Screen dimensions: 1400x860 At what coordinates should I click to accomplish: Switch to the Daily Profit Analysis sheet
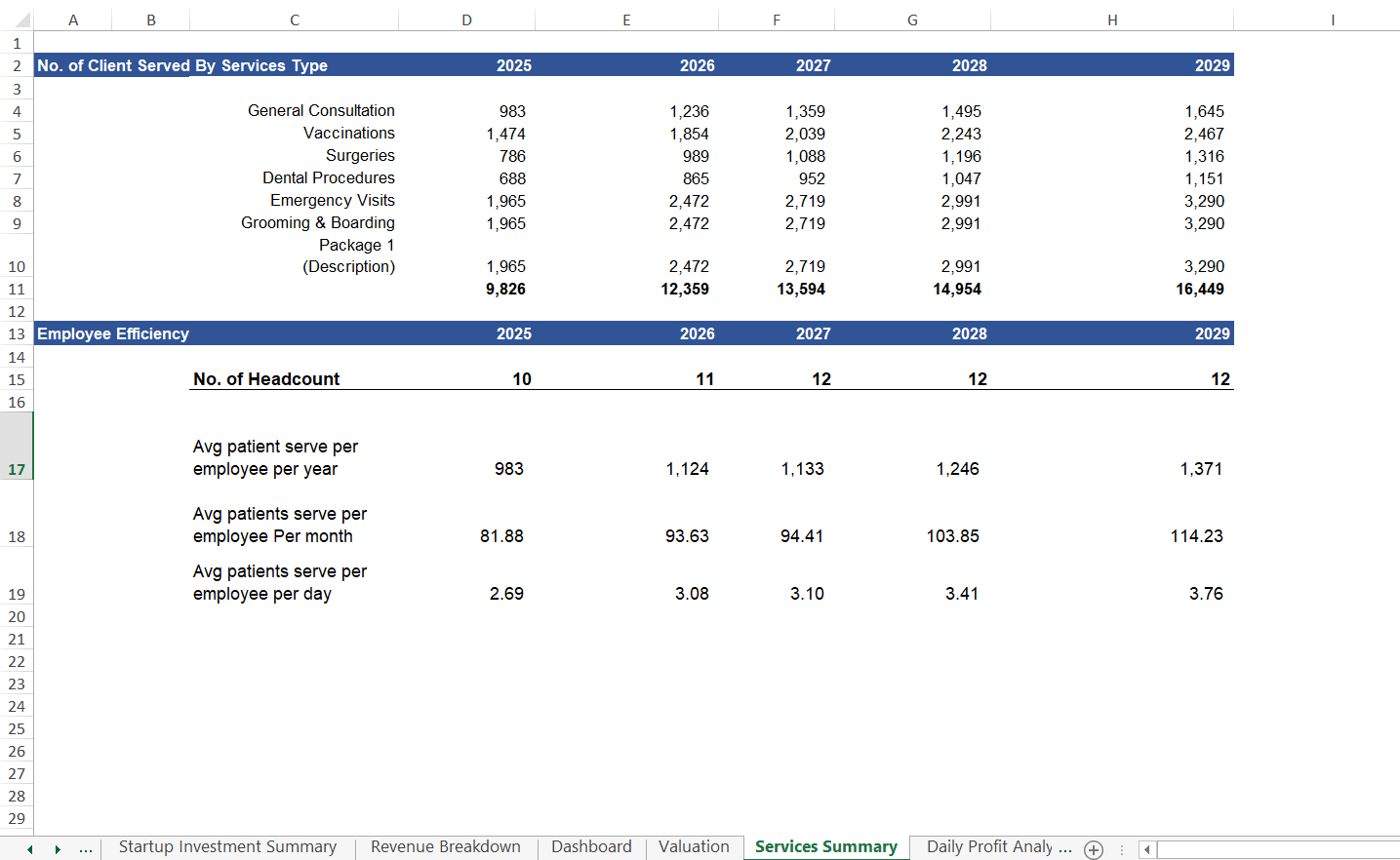tap(998, 847)
